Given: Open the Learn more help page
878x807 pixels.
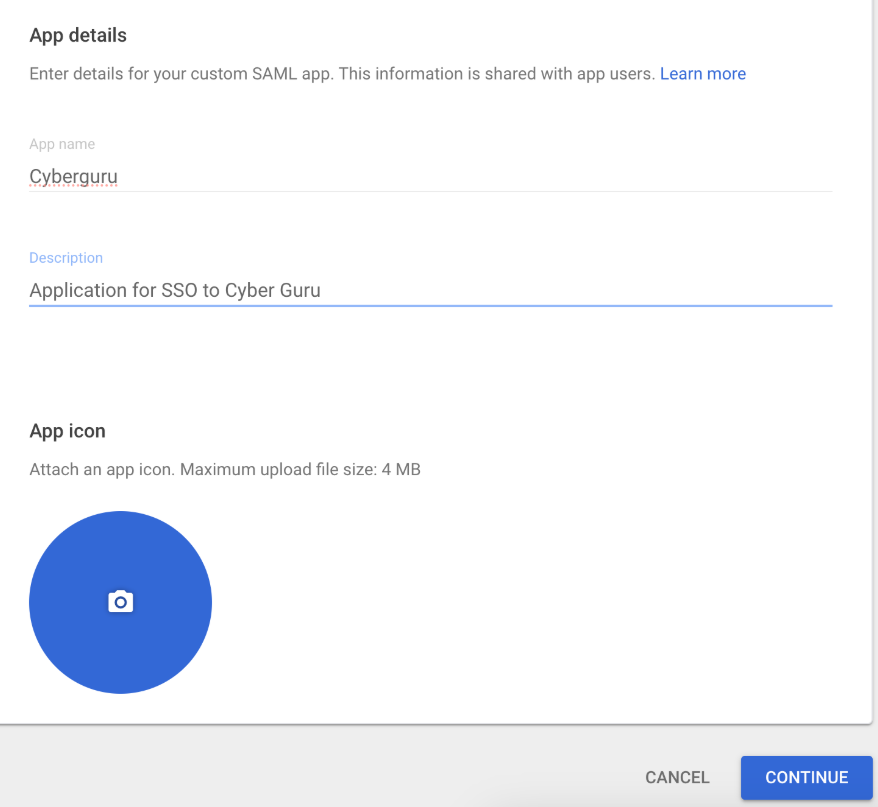Looking at the screenshot, I should coord(703,73).
